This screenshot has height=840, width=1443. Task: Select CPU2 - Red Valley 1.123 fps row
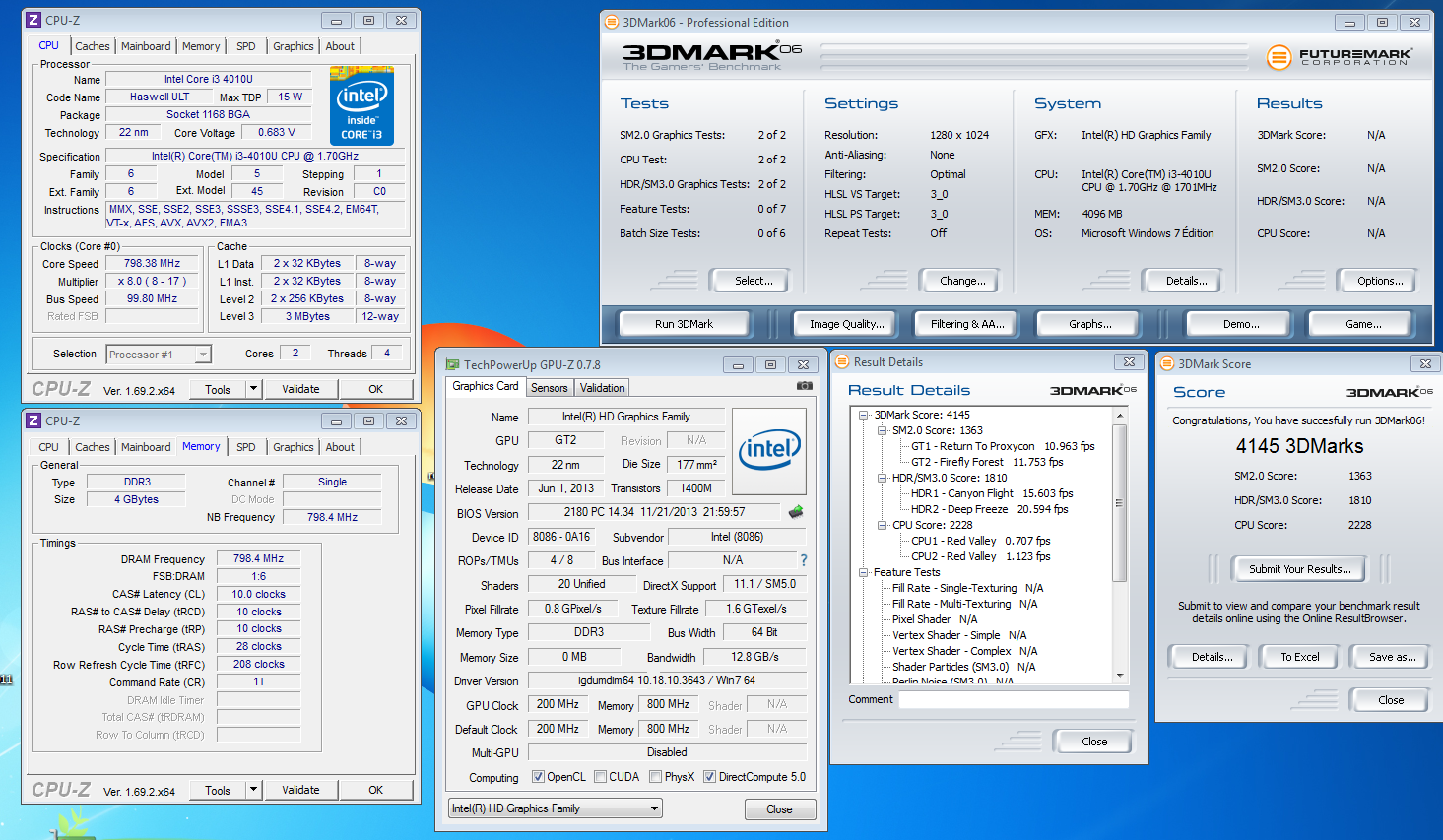(980, 556)
